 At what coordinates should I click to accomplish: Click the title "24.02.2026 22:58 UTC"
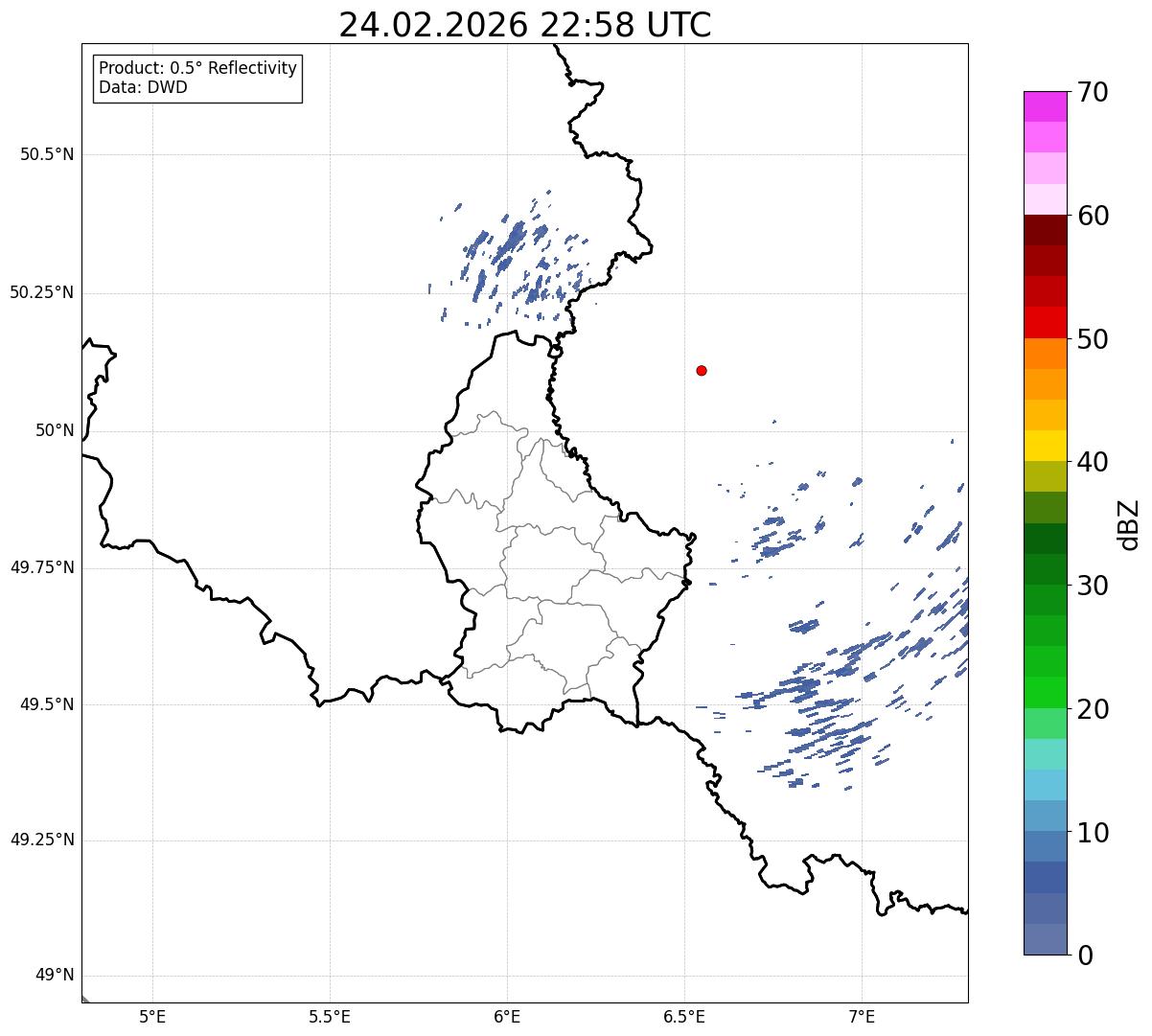(x=525, y=25)
